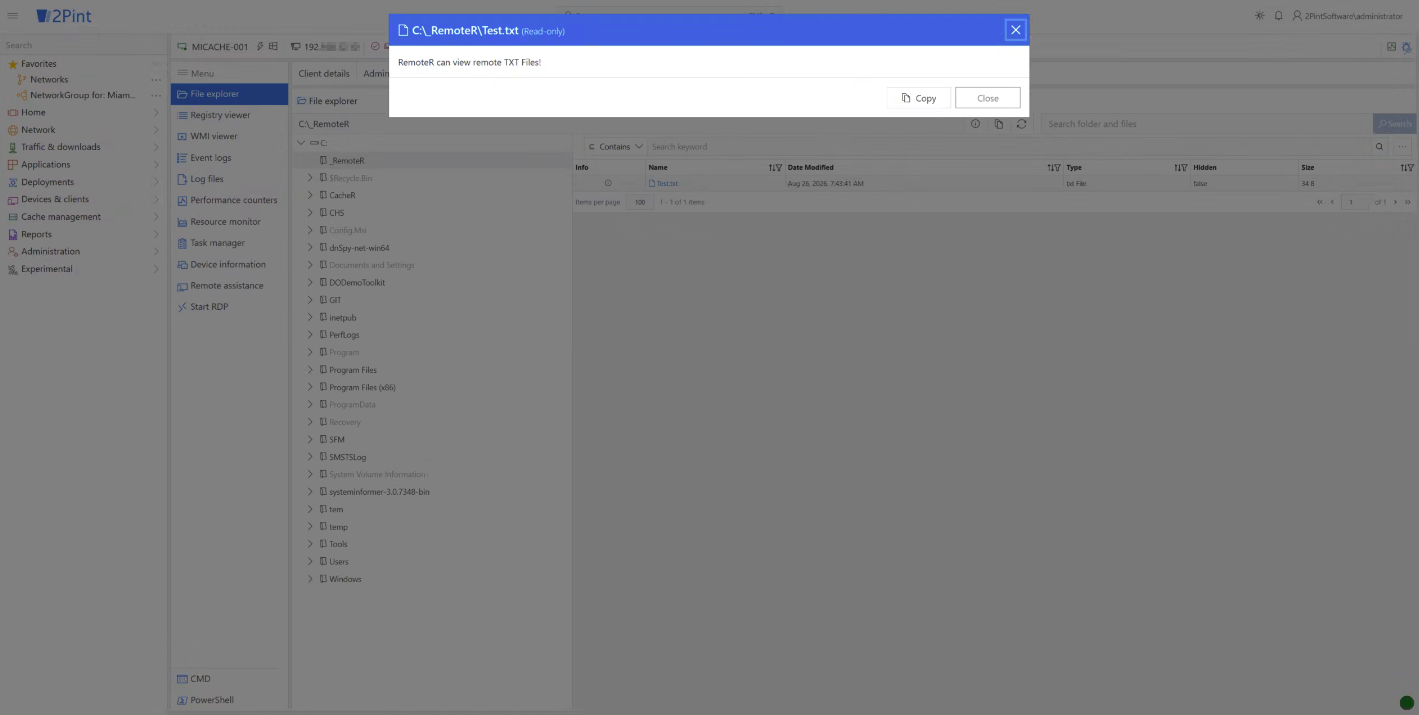Select the Users folder

[x=339, y=562]
